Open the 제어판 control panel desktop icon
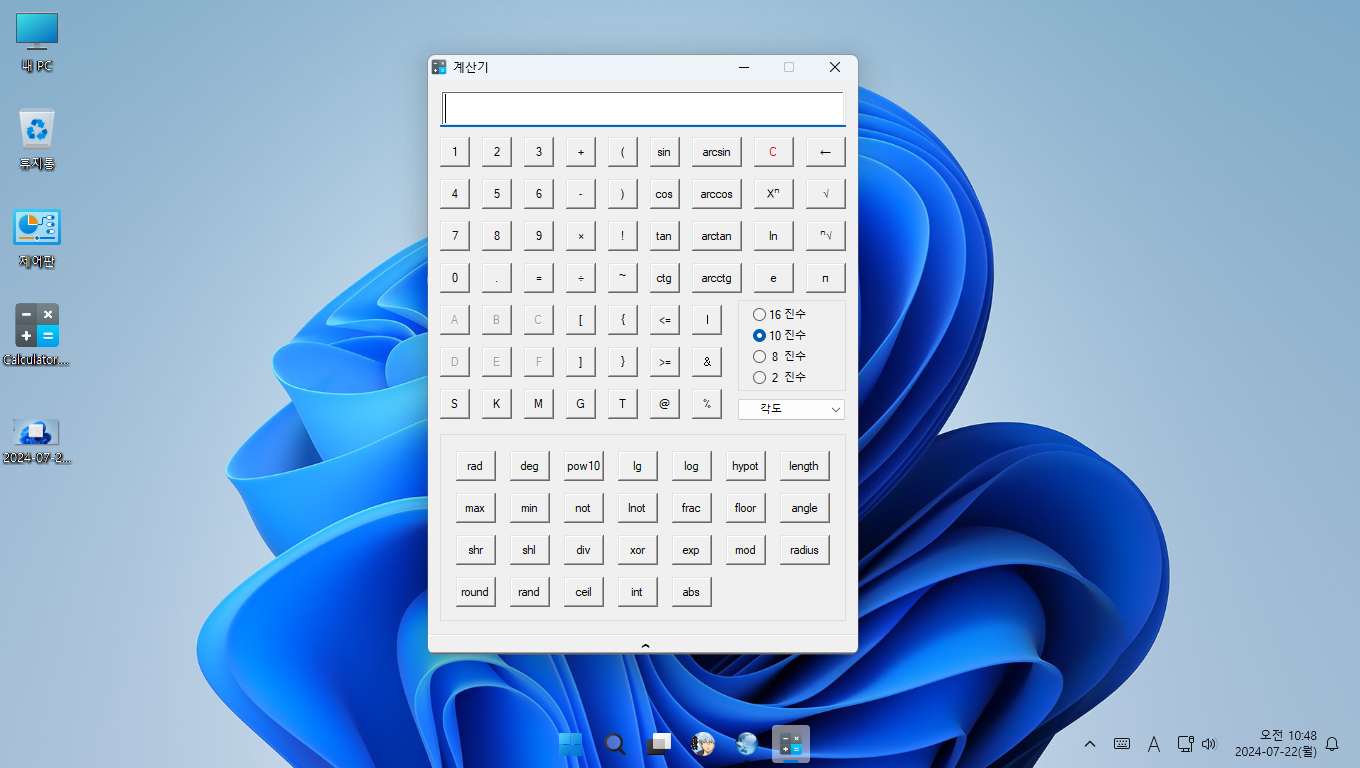 click(x=37, y=238)
